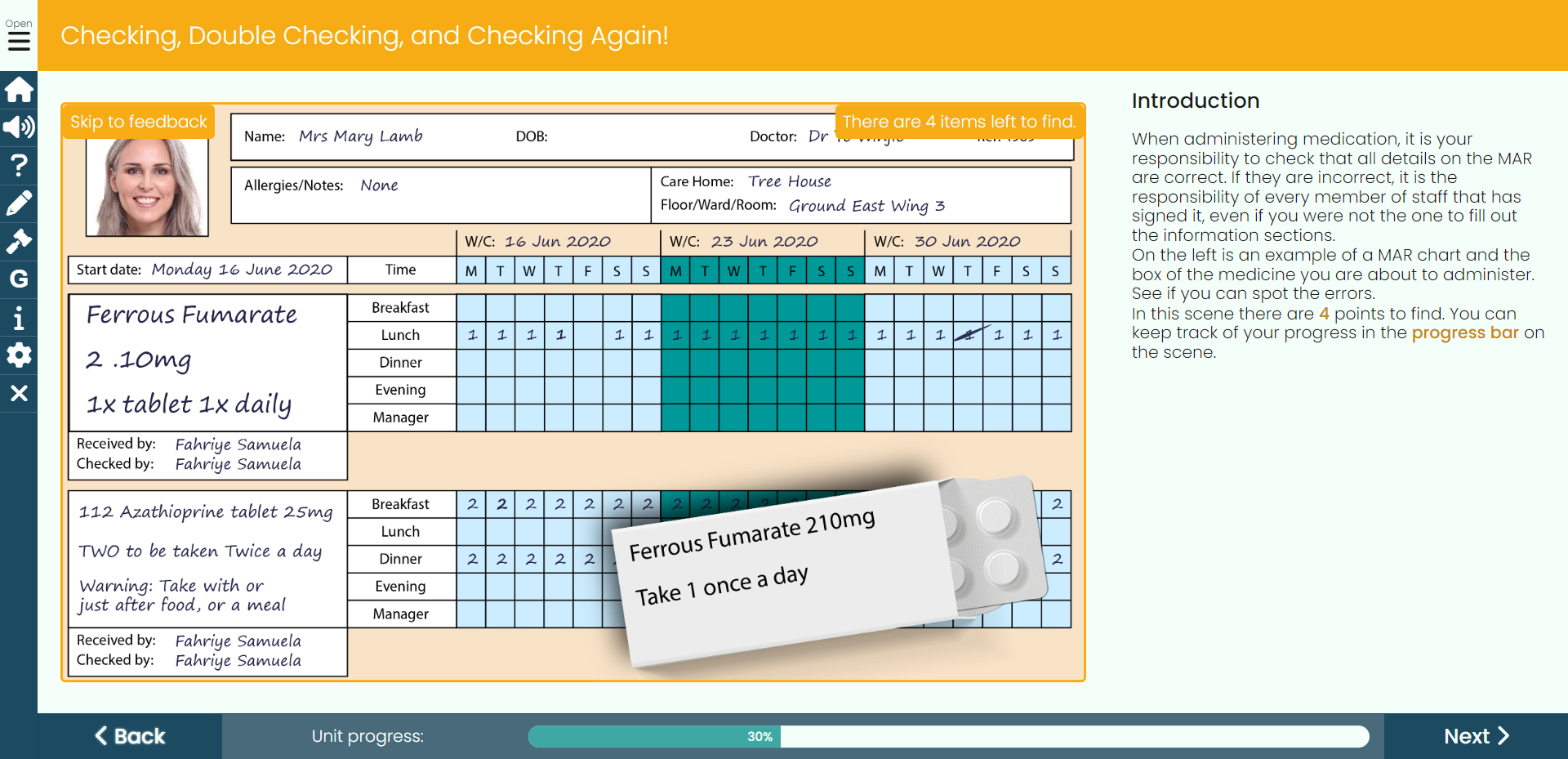
Task: Click Skip to feedback button
Action: click(139, 122)
